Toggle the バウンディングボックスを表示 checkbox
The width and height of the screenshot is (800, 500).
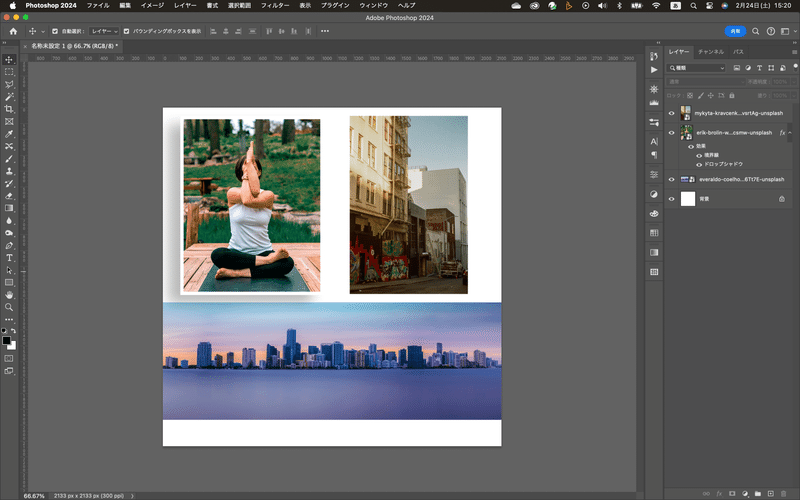click(x=126, y=31)
